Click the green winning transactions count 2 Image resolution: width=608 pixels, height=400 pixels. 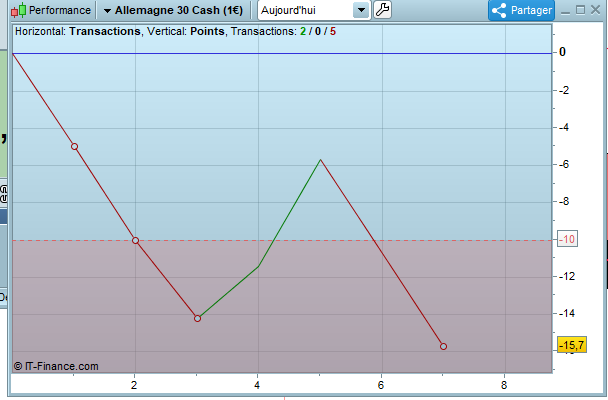[303, 31]
